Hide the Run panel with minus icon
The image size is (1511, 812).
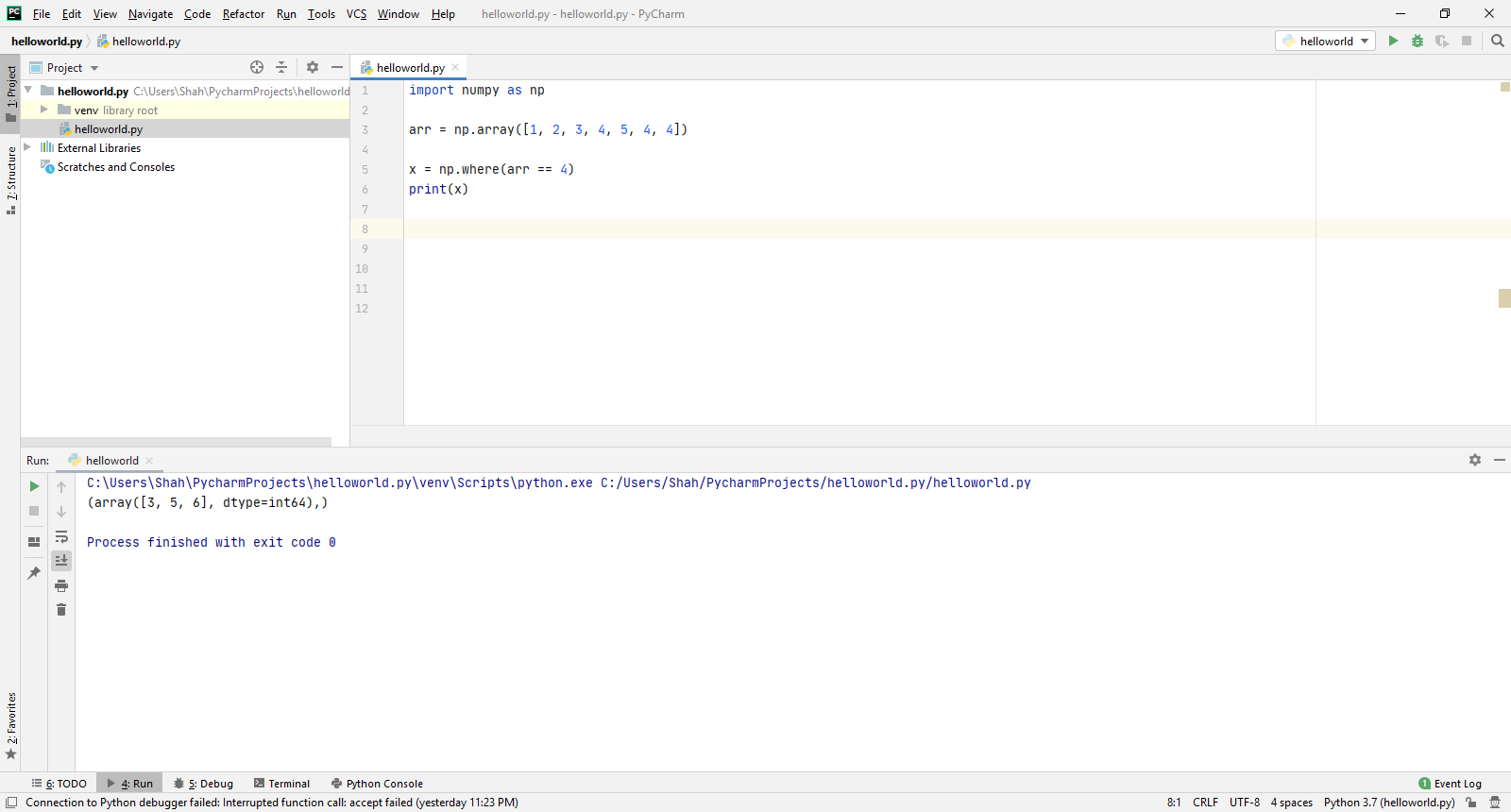coord(1500,460)
